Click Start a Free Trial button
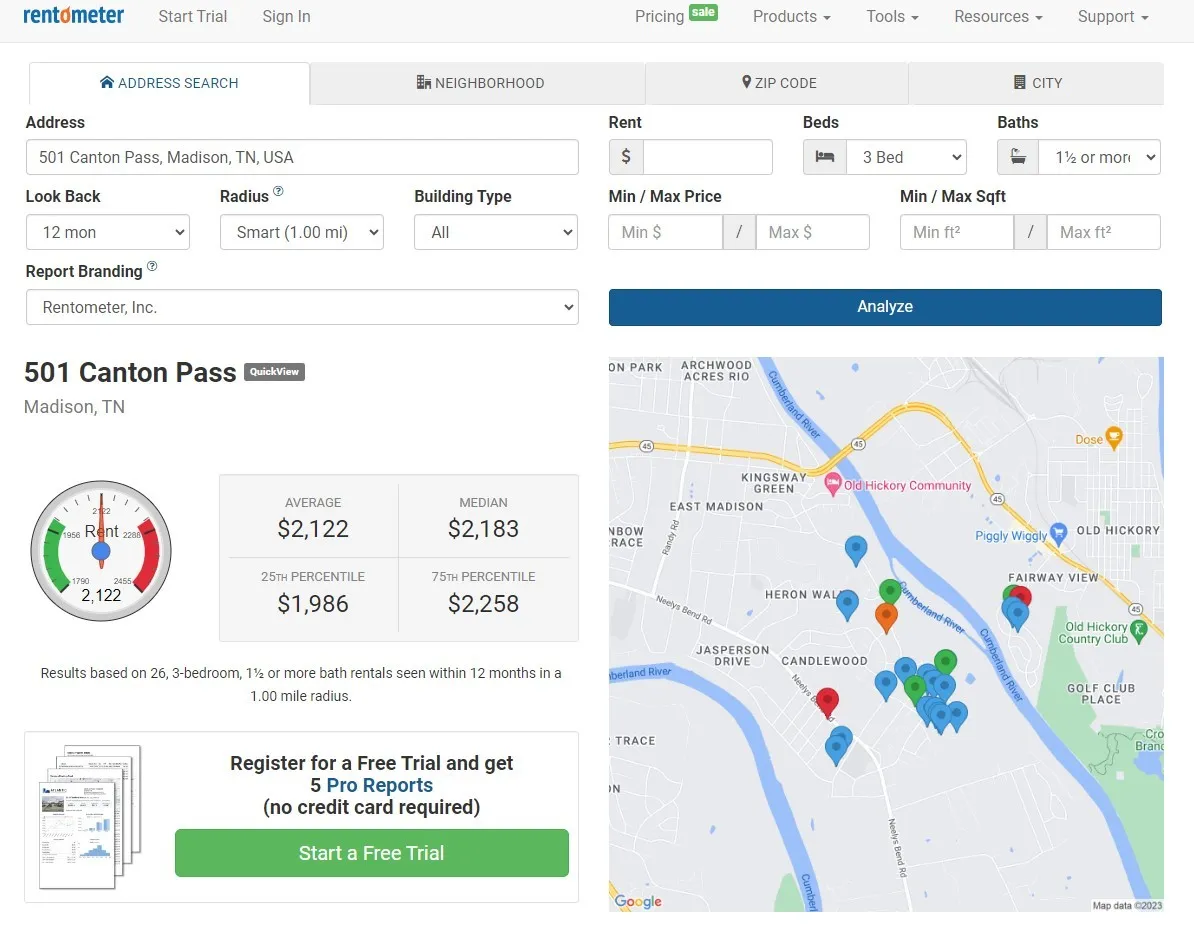This screenshot has width=1194, height=937. tap(372, 853)
